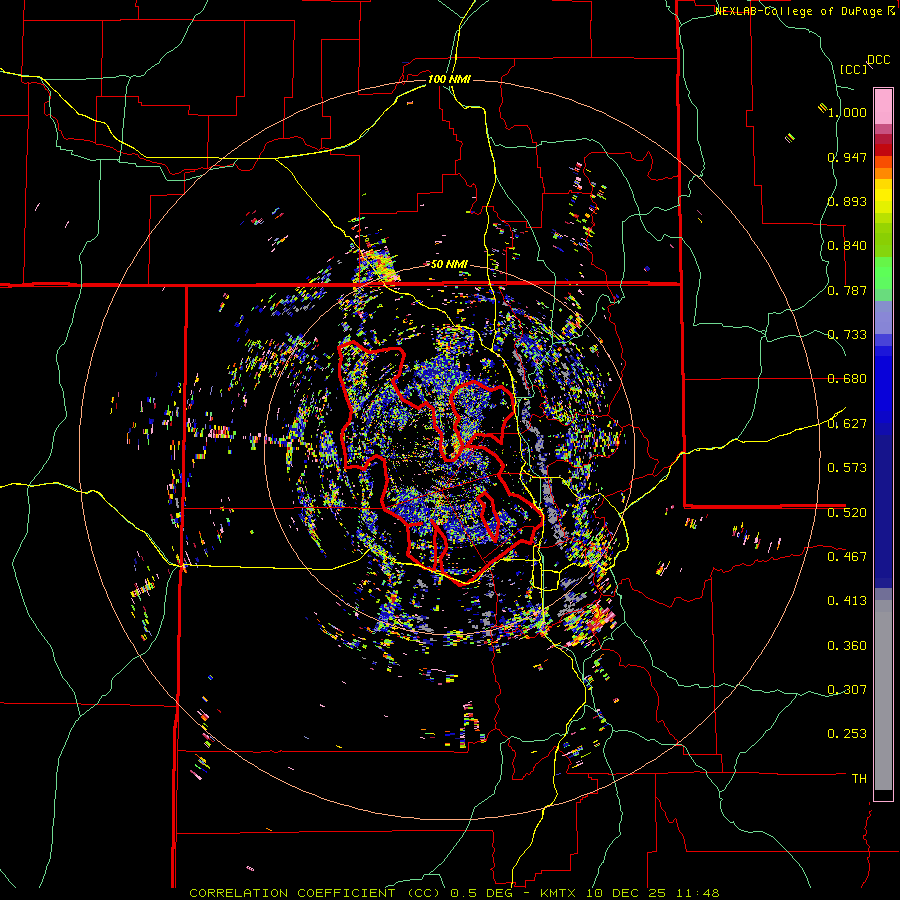Select the 0.627 scale value

(x=847, y=424)
